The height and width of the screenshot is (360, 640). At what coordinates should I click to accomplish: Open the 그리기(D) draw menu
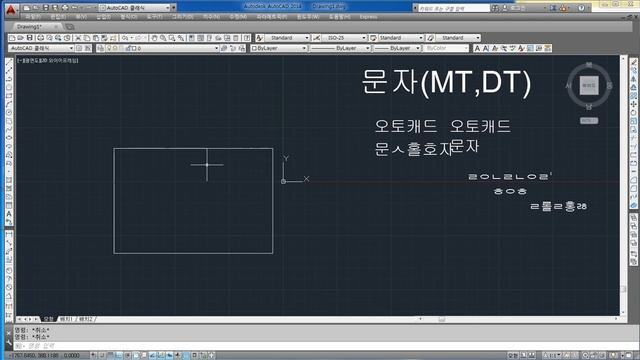(x=182, y=17)
